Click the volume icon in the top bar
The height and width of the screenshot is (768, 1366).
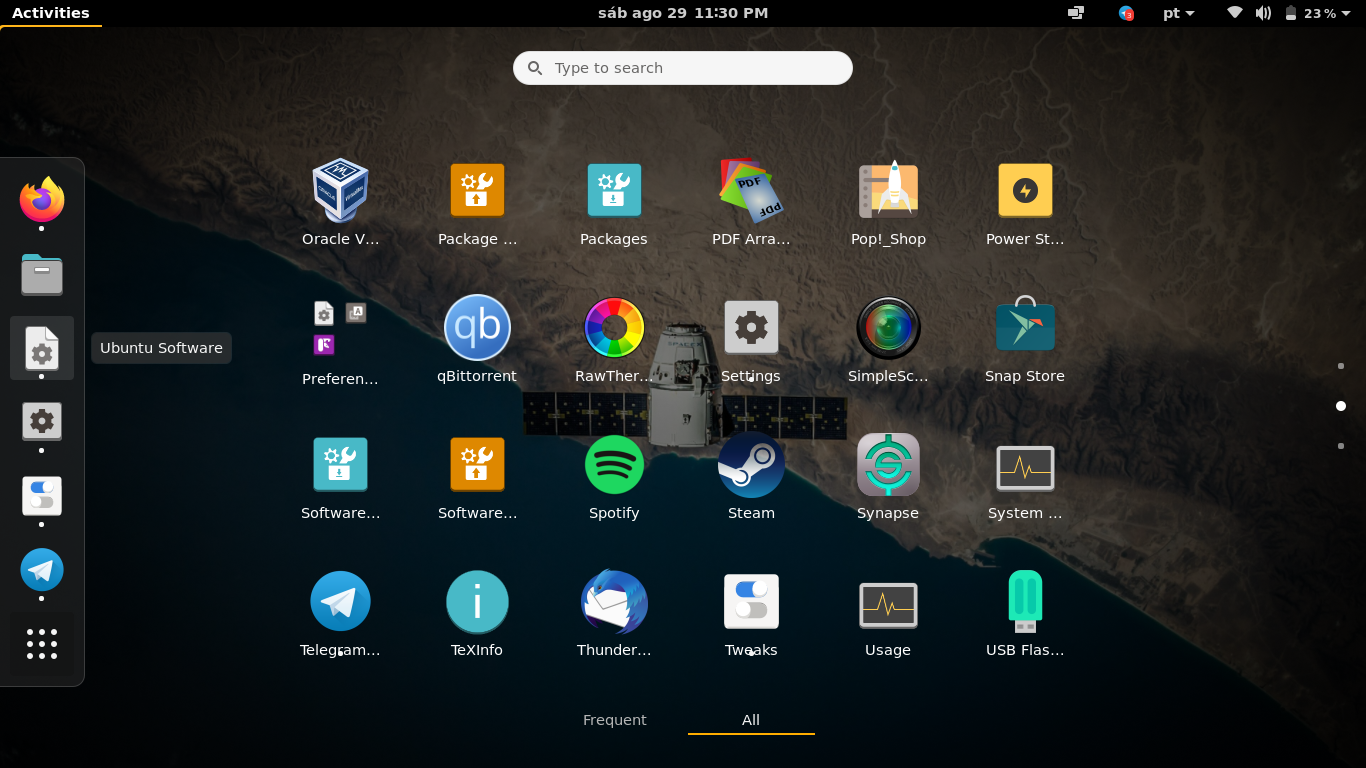pyautogui.click(x=1263, y=13)
